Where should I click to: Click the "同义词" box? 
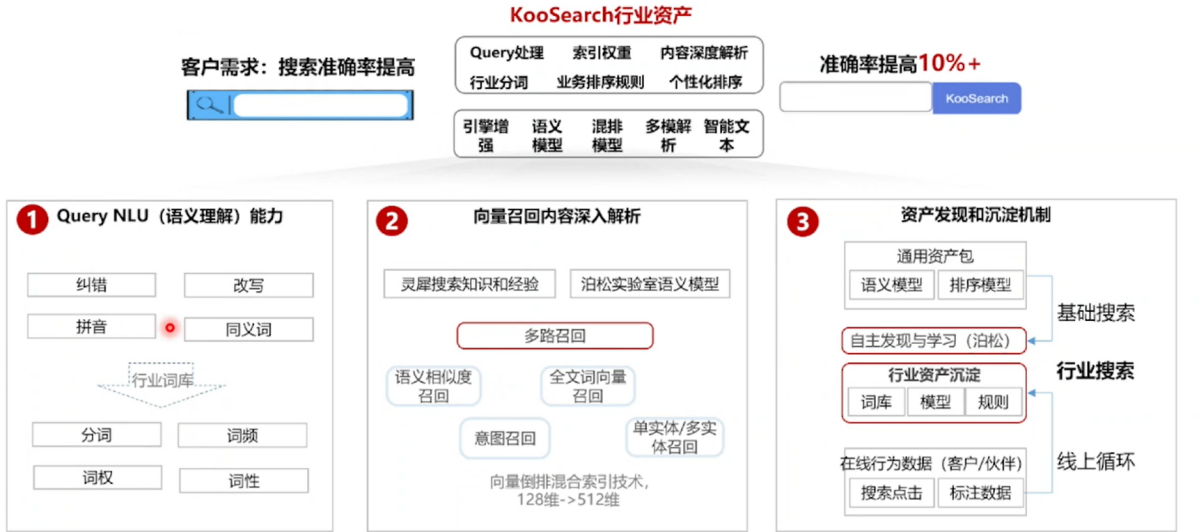point(249,329)
